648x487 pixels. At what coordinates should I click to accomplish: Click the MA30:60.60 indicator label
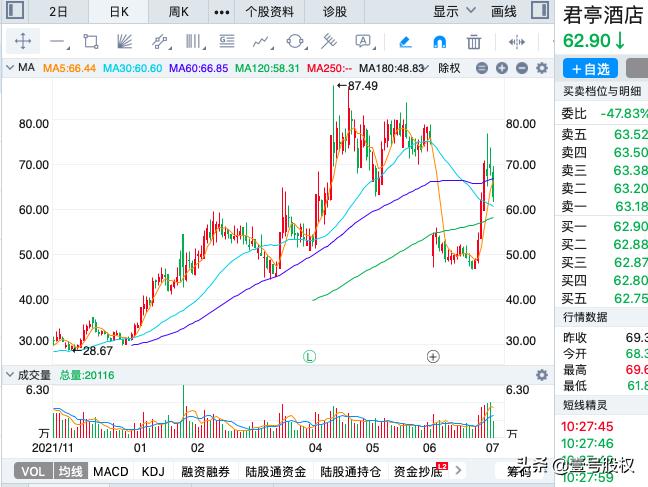(132, 68)
